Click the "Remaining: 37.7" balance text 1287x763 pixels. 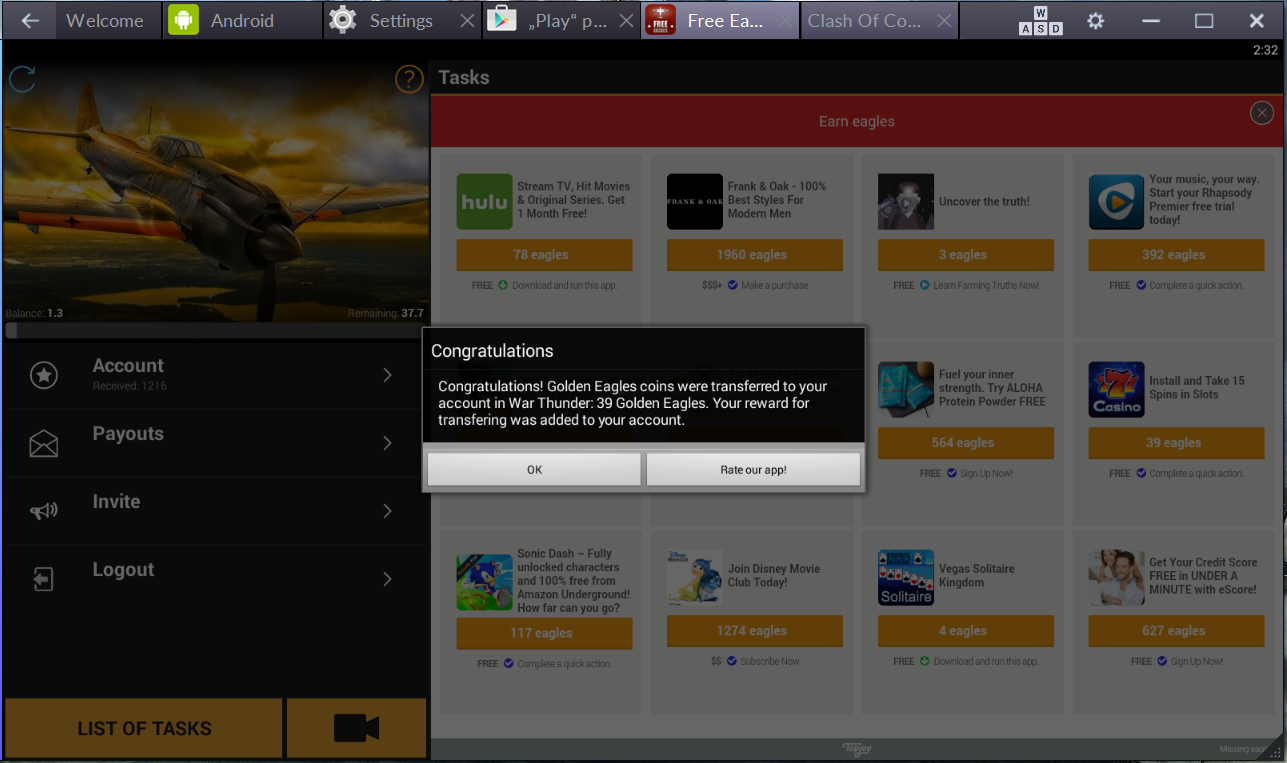386,313
